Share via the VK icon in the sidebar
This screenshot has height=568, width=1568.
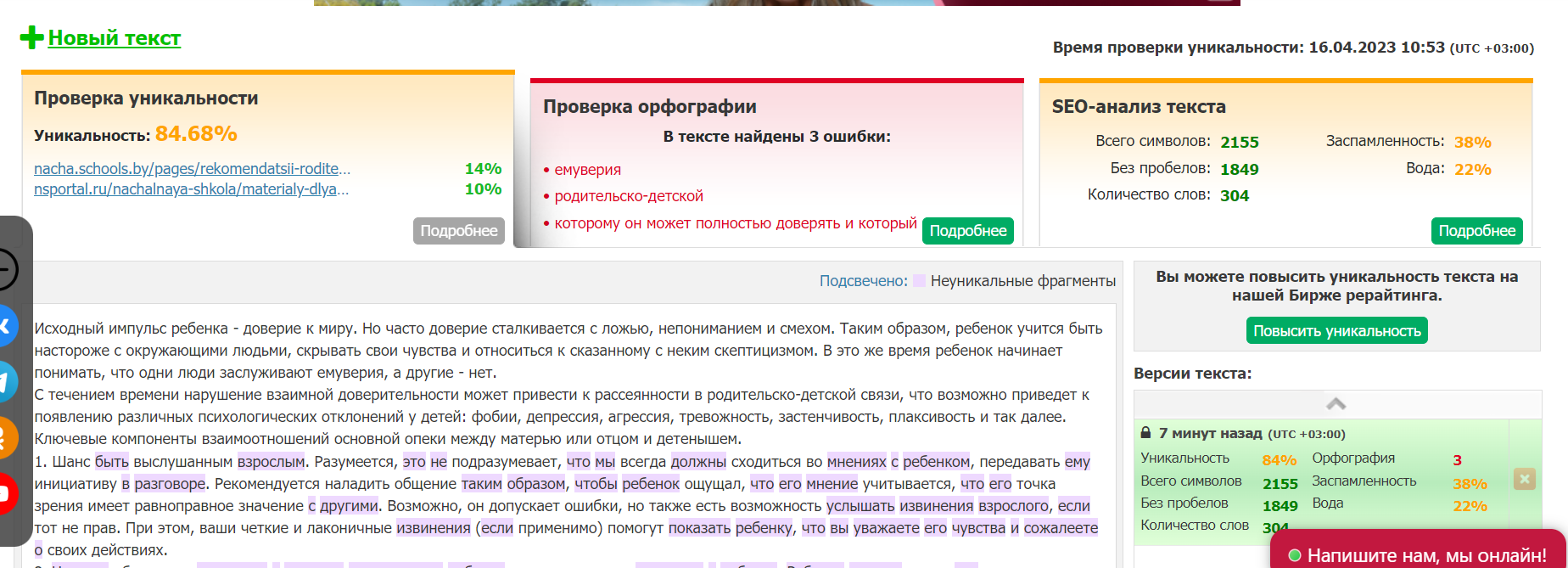[x=6, y=325]
